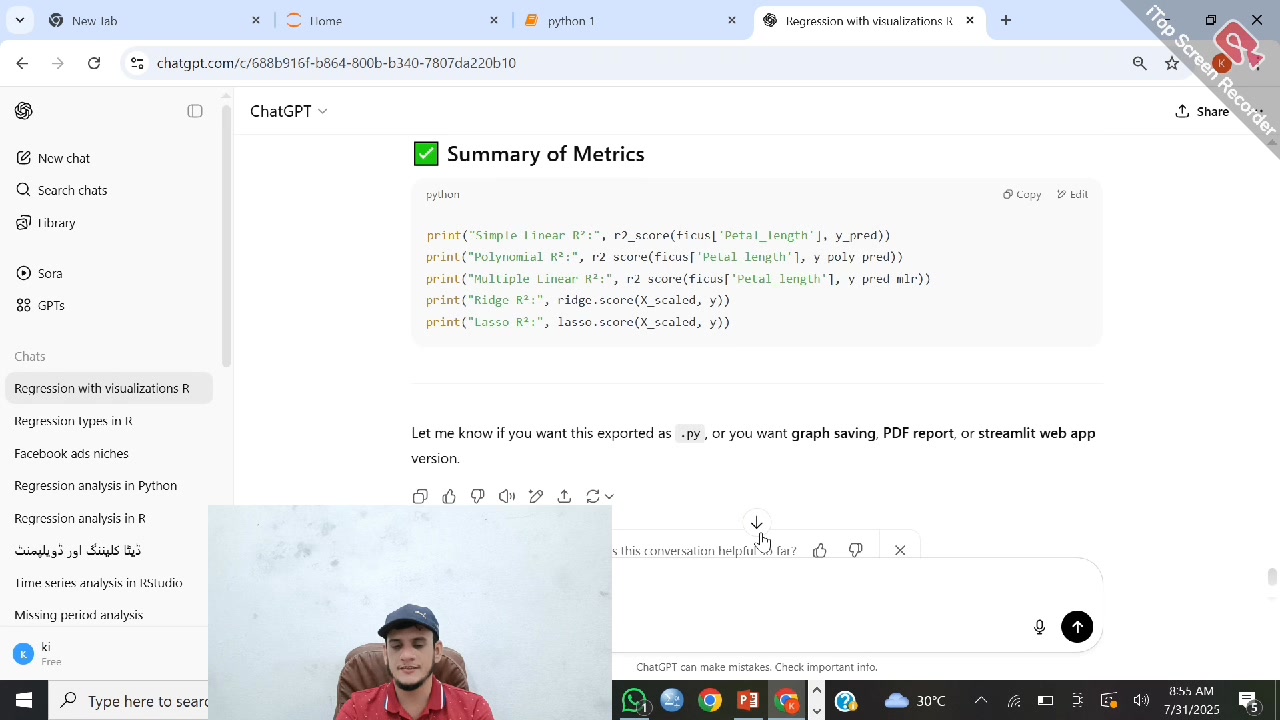
Task: Open WhatsApp from the taskbar
Action: click(x=634, y=701)
